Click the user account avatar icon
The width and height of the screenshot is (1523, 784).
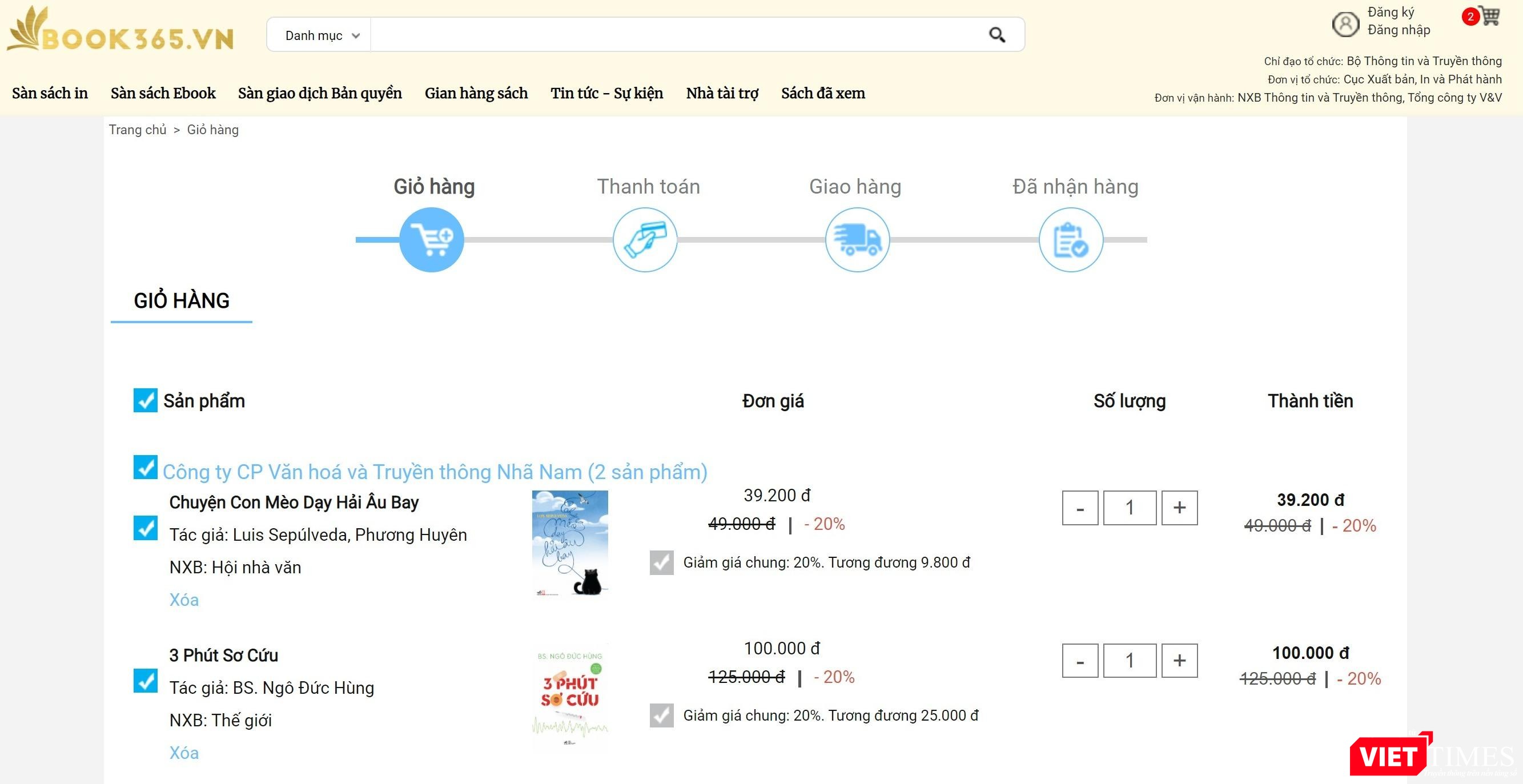coord(1345,24)
